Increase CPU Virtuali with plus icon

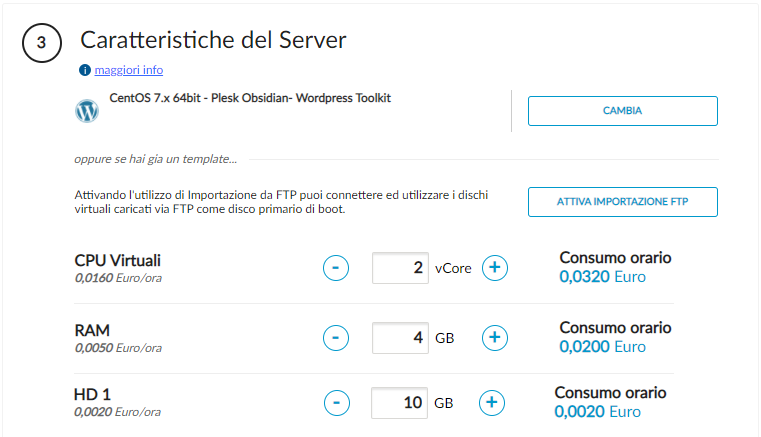[x=495, y=268]
